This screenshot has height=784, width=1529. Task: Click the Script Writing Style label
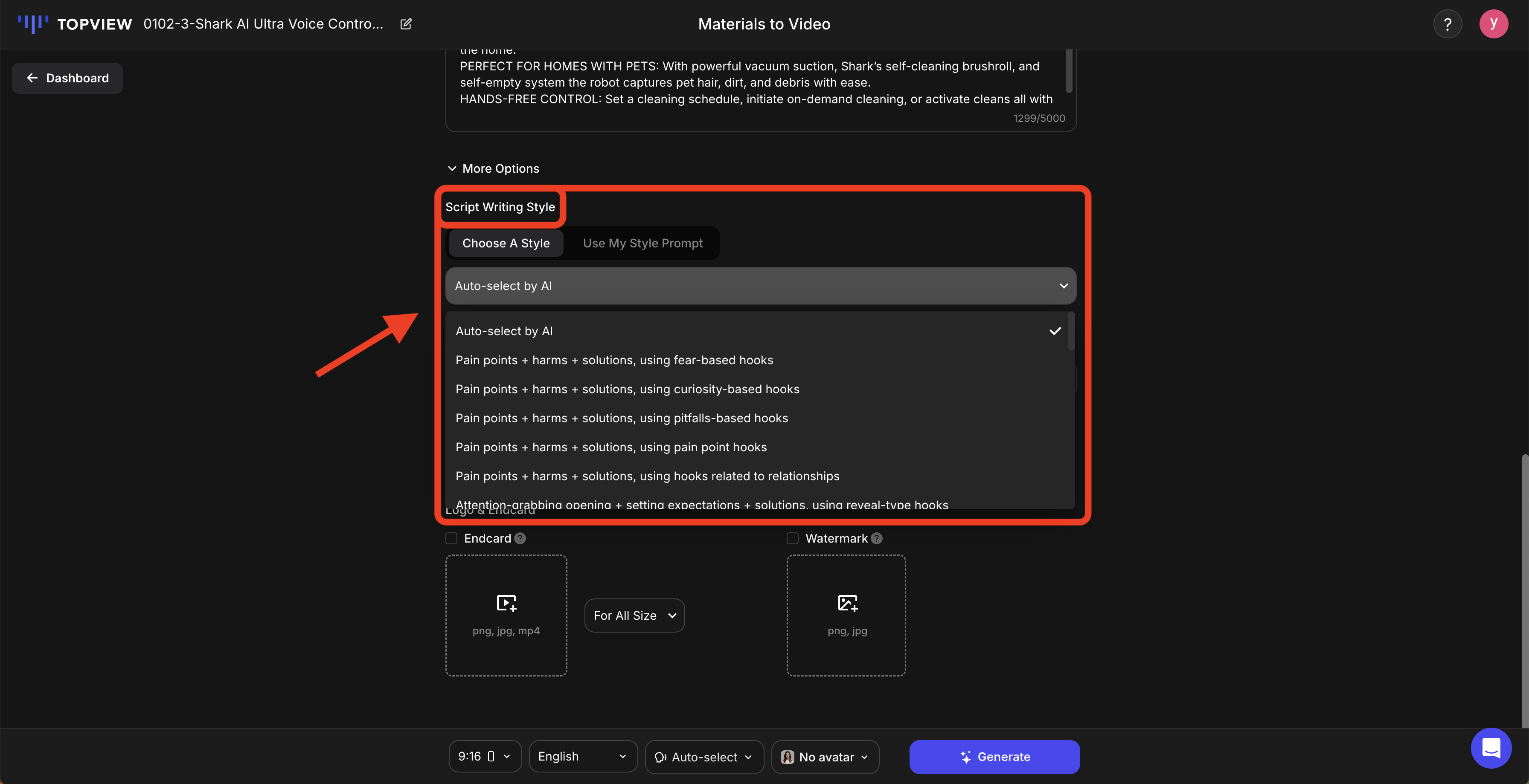tap(500, 207)
